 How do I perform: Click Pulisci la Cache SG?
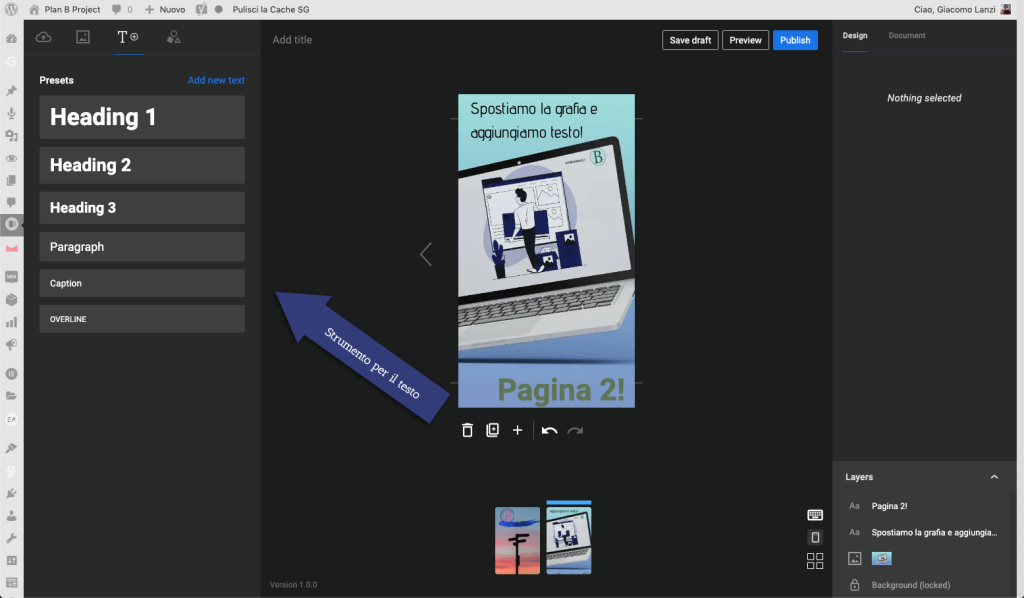click(271, 9)
